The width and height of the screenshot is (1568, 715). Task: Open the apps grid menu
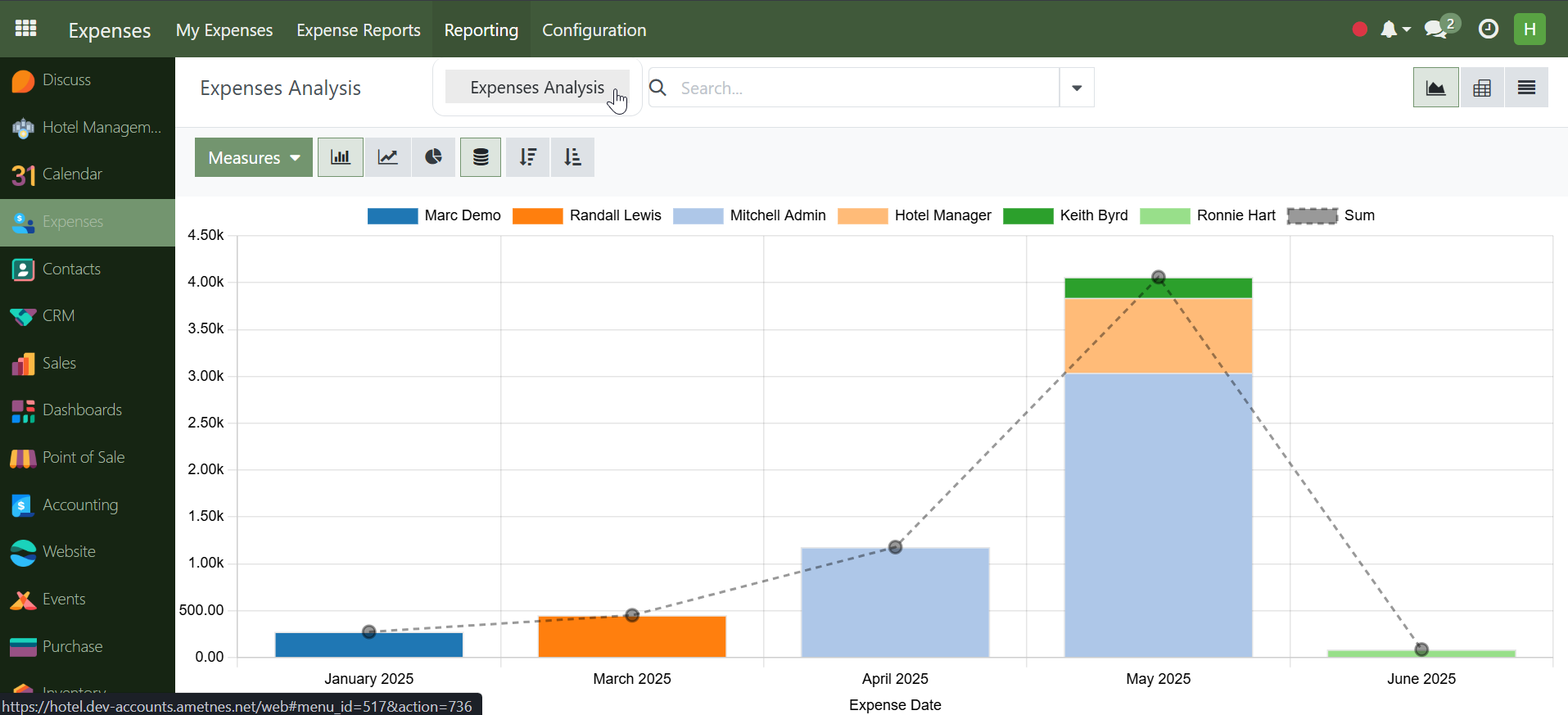tap(26, 29)
